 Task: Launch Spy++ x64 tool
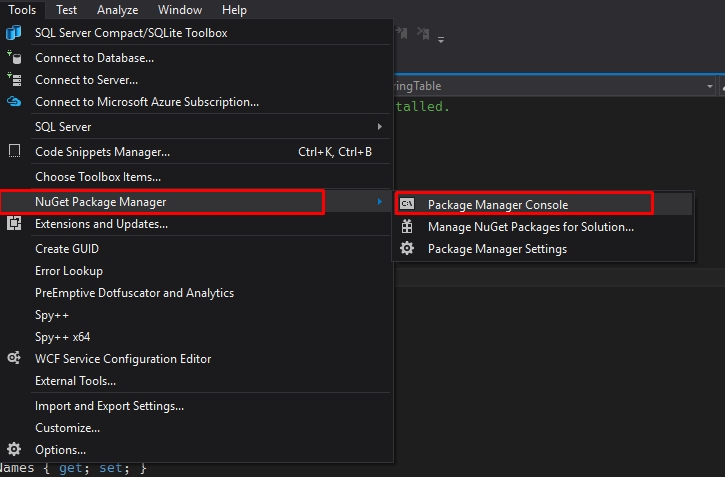[197, 337]
